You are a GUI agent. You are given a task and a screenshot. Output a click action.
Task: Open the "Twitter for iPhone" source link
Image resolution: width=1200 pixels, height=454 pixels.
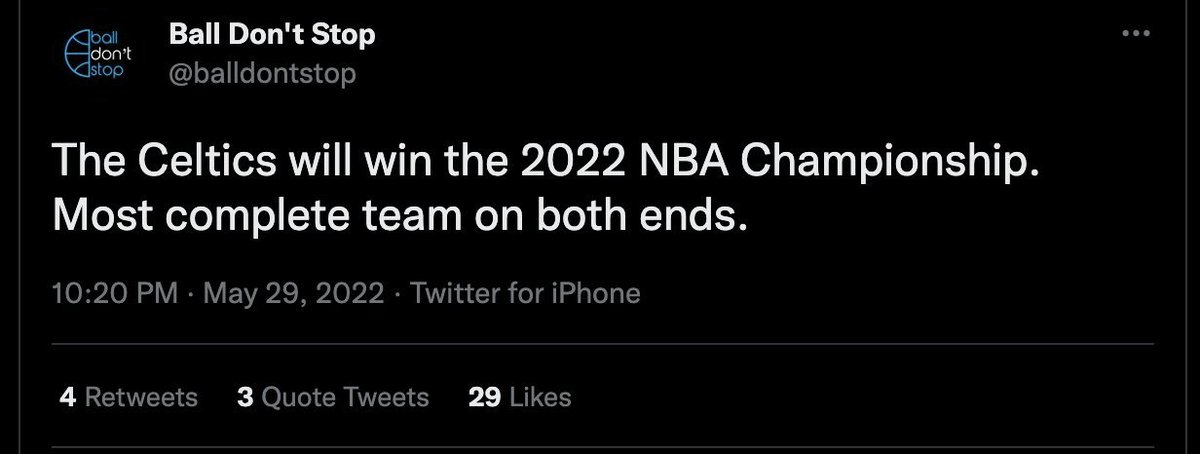(525, 294)
